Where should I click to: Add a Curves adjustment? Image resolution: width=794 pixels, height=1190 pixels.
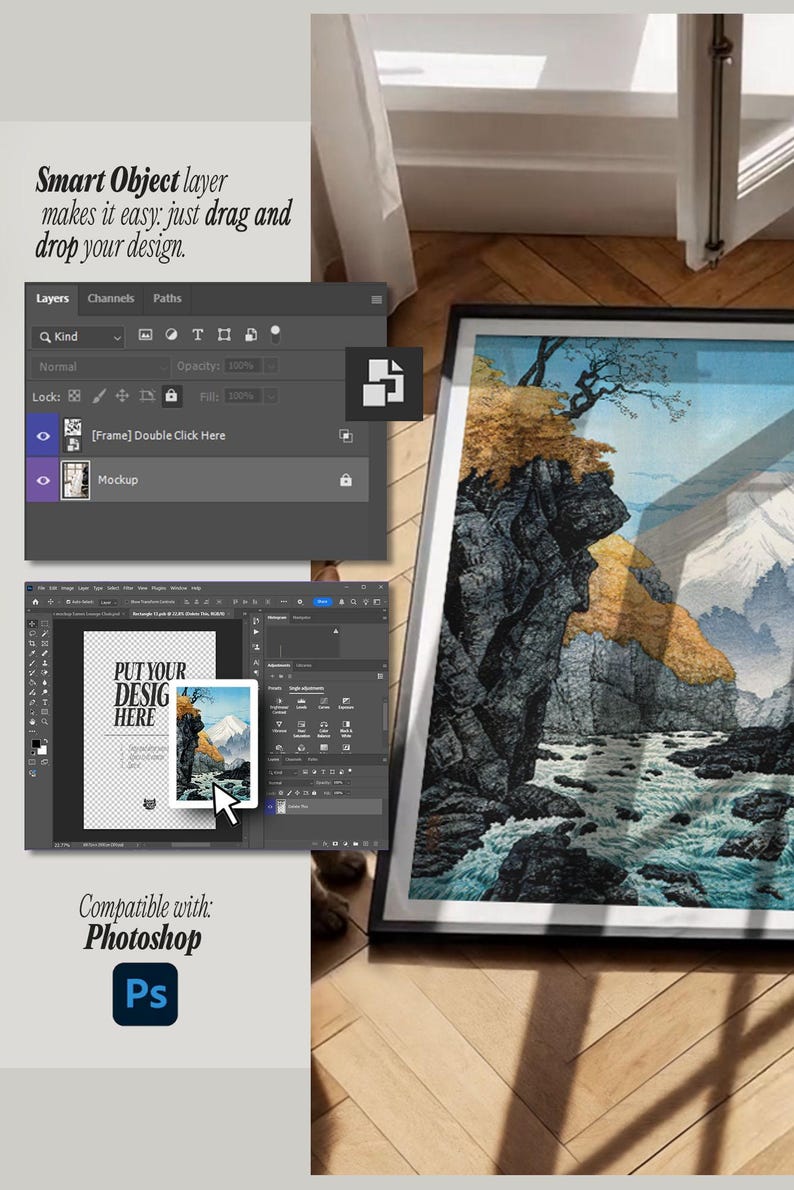(324, 704)
